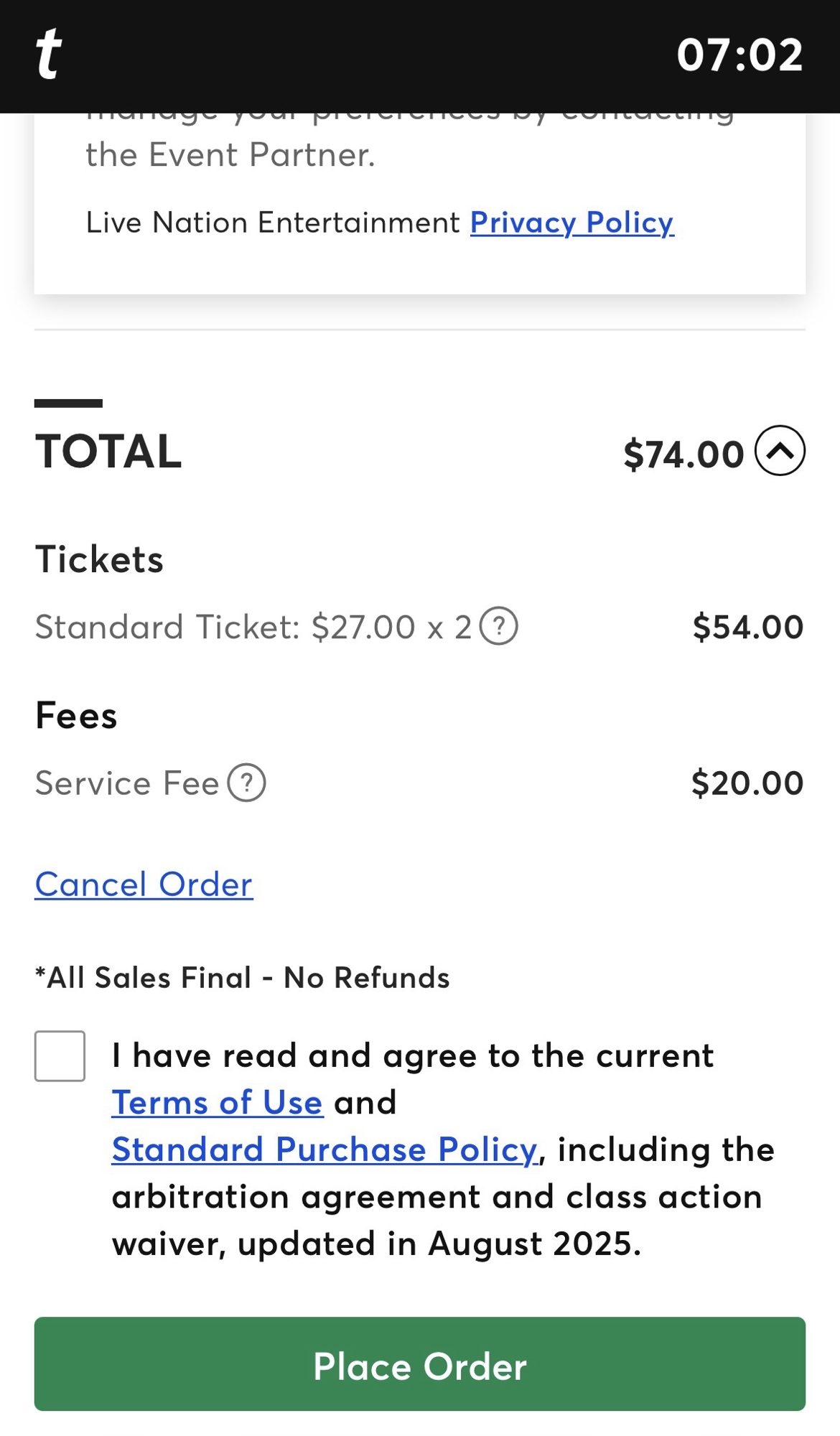Collapse the TOTAL breakdown with the chevron

(780, 451)
